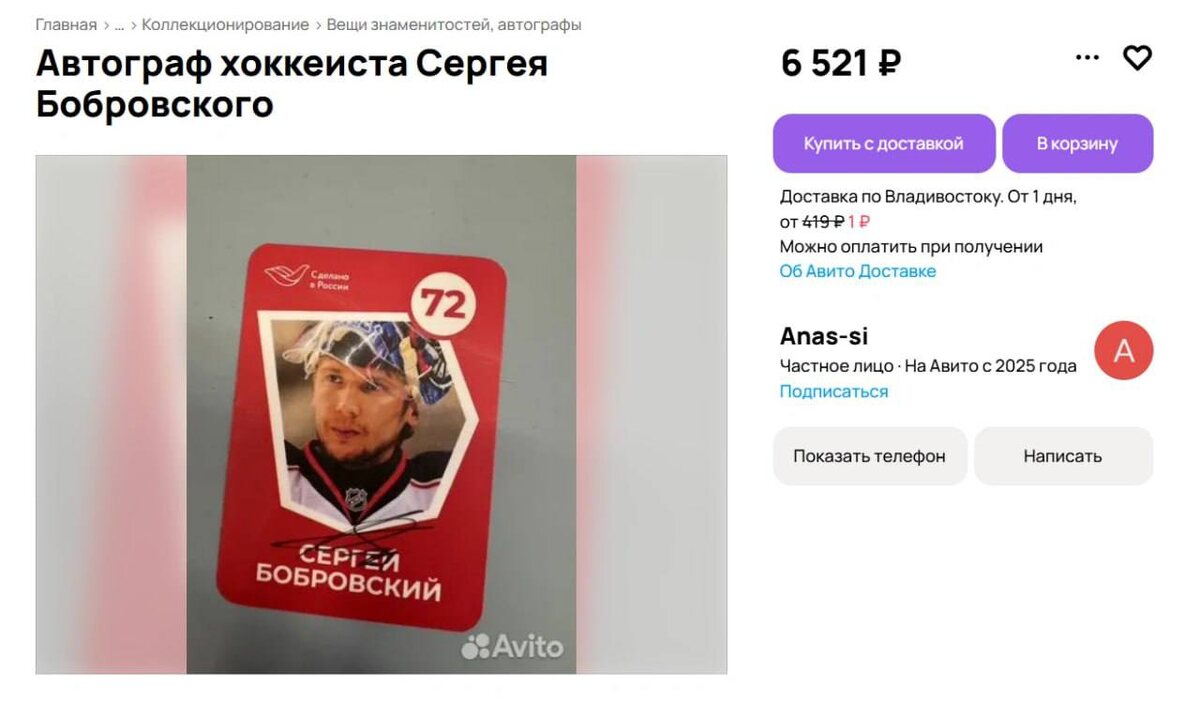1200x719 pixels.
Task: Open Об Авито Доставке link
Action: click(x=858, y=272)
